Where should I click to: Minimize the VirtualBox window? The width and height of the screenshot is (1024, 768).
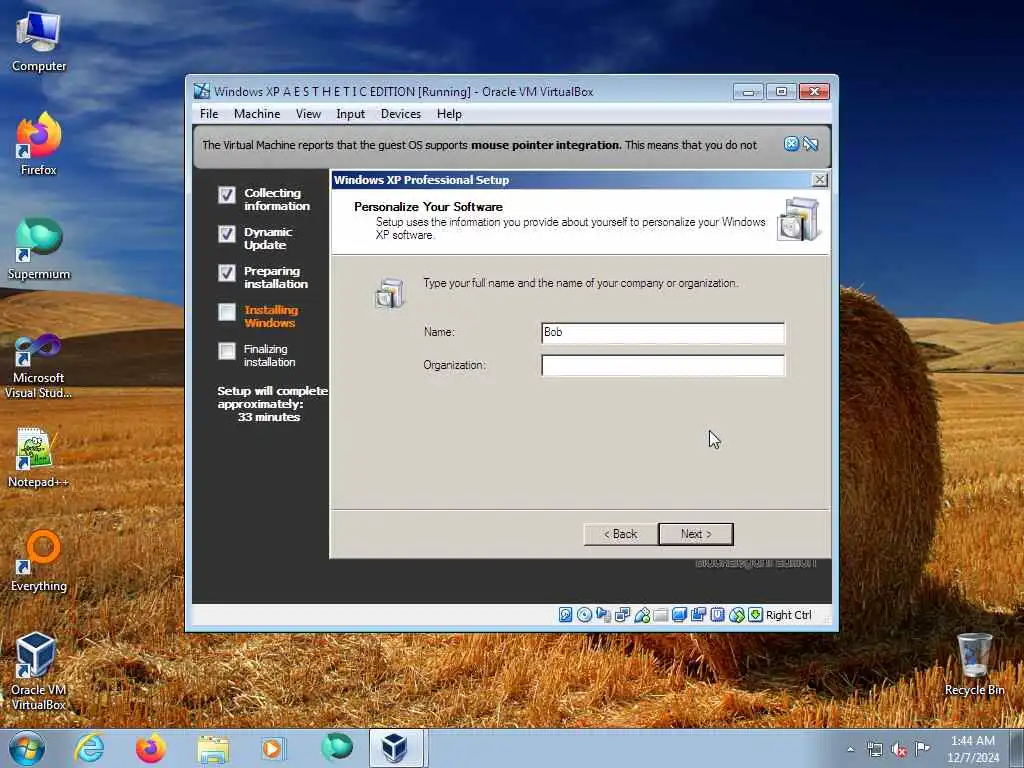748,92
